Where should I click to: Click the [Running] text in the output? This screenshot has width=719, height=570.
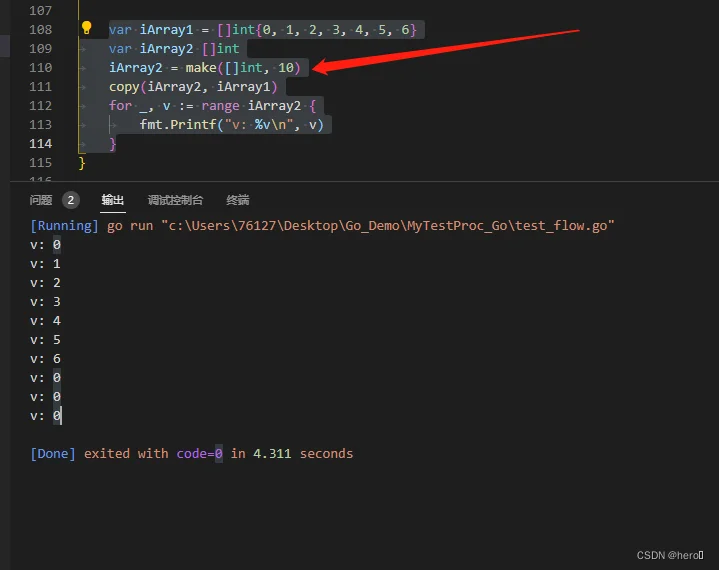pos(64,226)
